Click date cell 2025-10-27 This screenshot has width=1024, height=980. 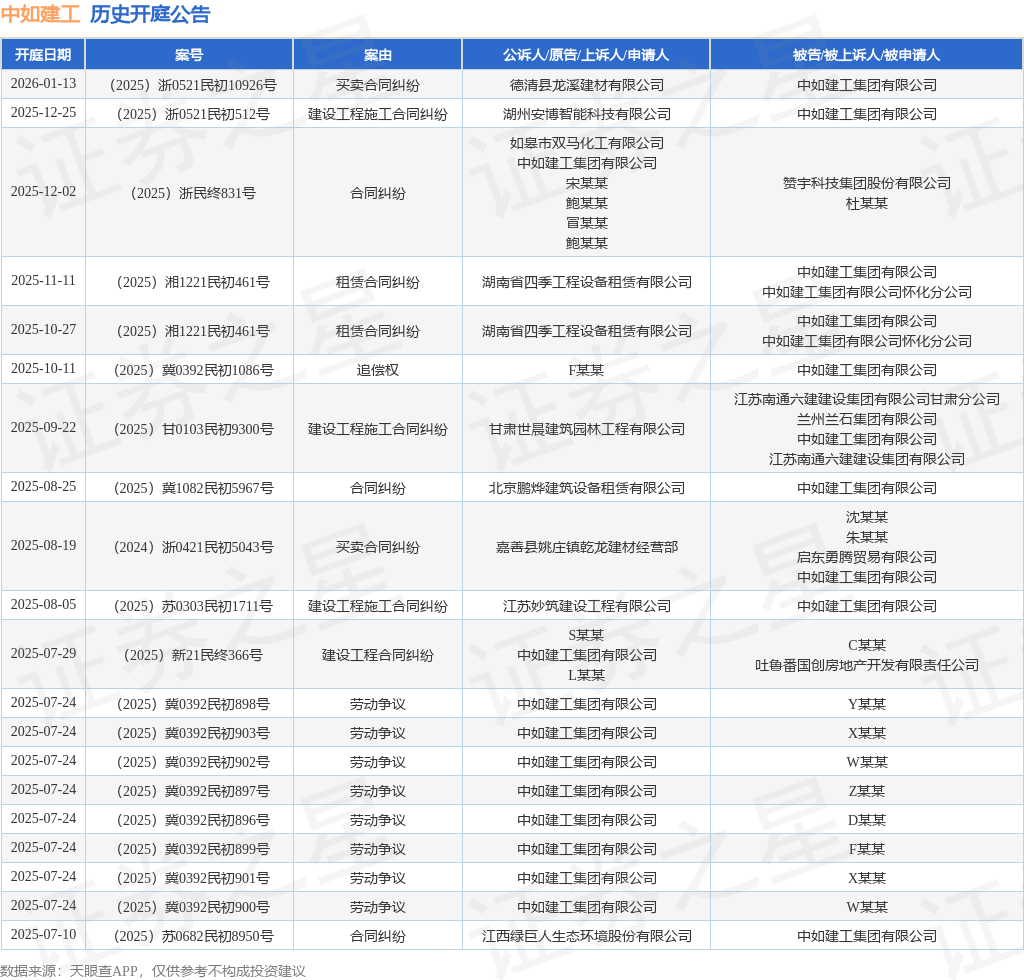point(43,329)
